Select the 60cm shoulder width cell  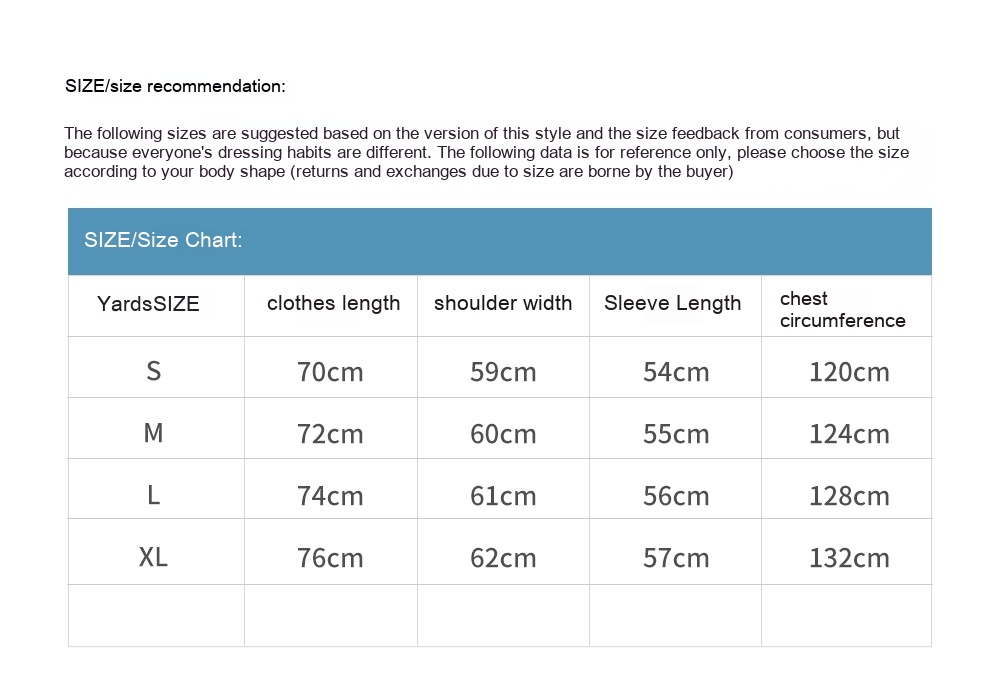[503, 434]
